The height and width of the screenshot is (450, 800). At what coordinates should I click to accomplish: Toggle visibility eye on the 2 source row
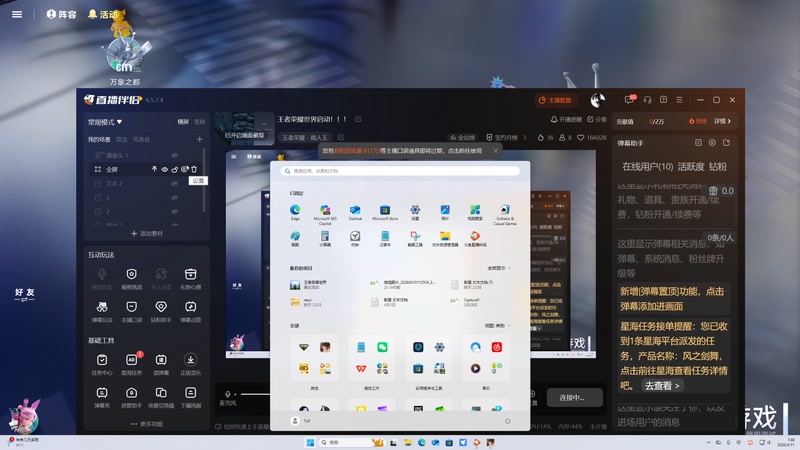point(174,211)
